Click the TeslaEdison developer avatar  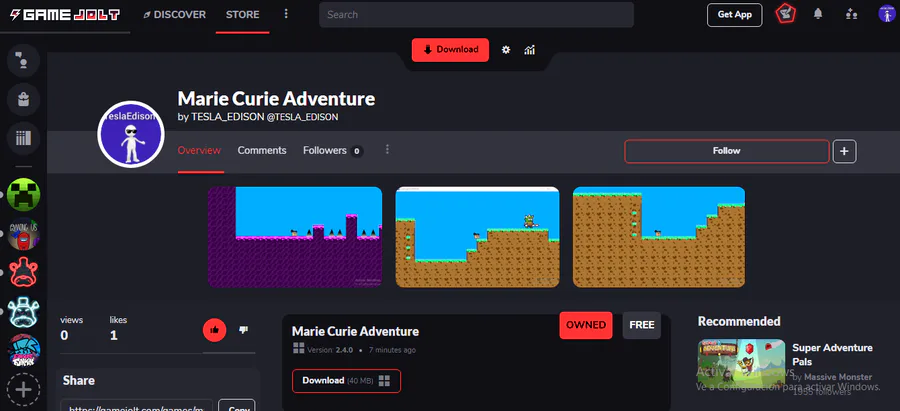point(131,134)
